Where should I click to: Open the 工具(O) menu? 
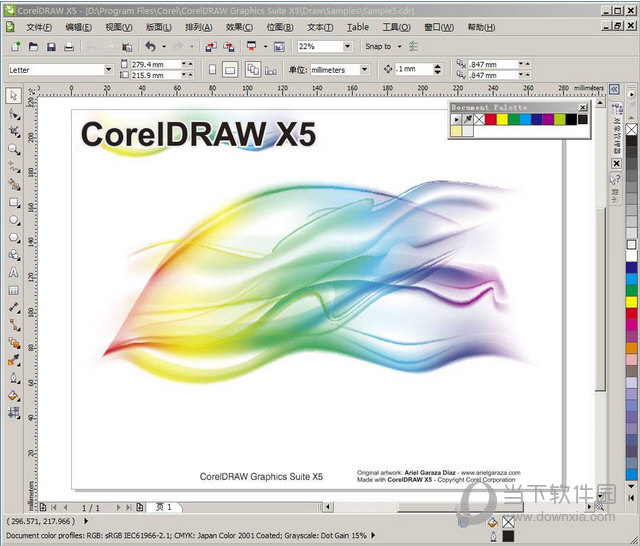point(396,27)
